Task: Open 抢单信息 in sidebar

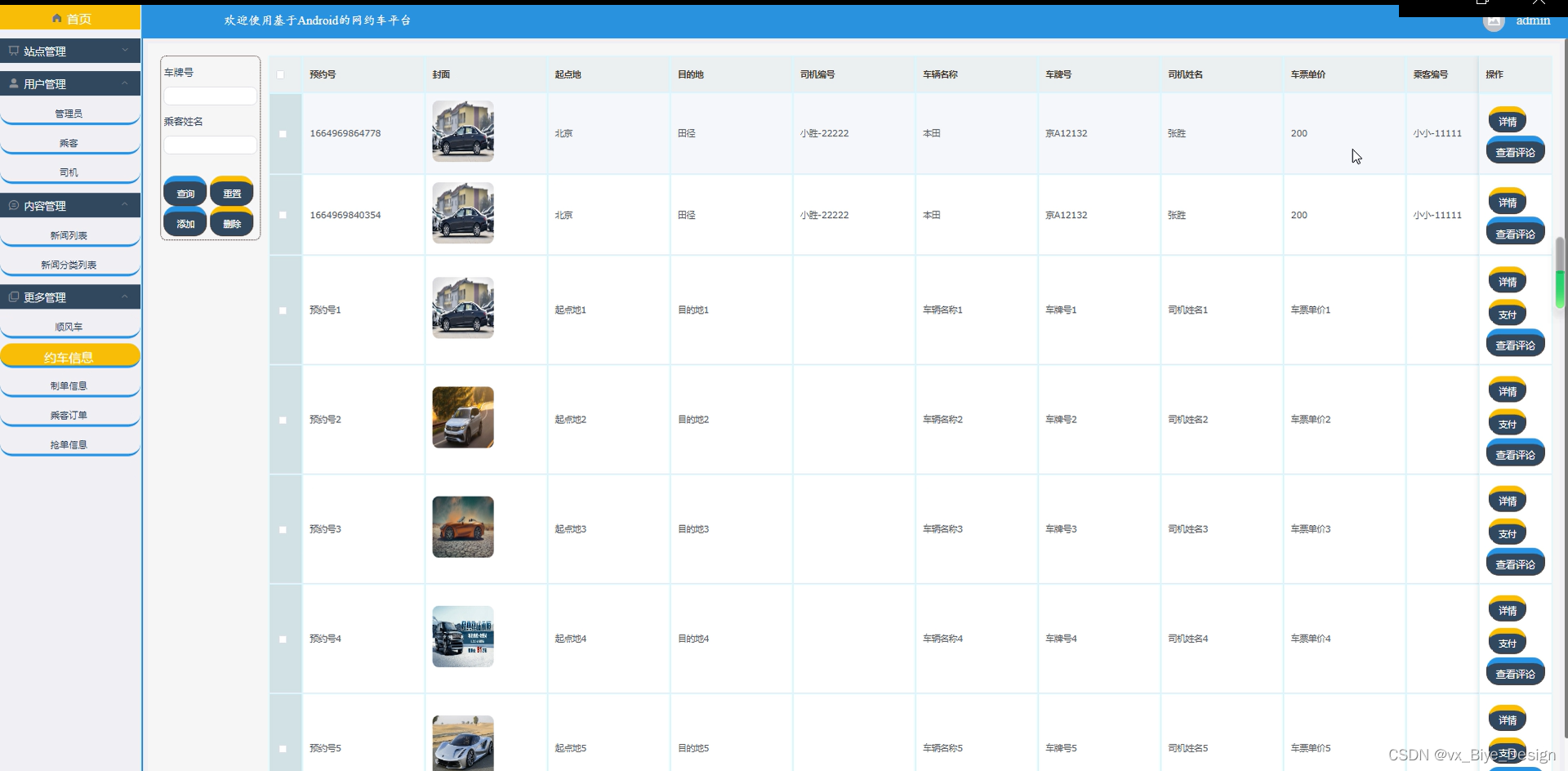Action: click(69, 444)
